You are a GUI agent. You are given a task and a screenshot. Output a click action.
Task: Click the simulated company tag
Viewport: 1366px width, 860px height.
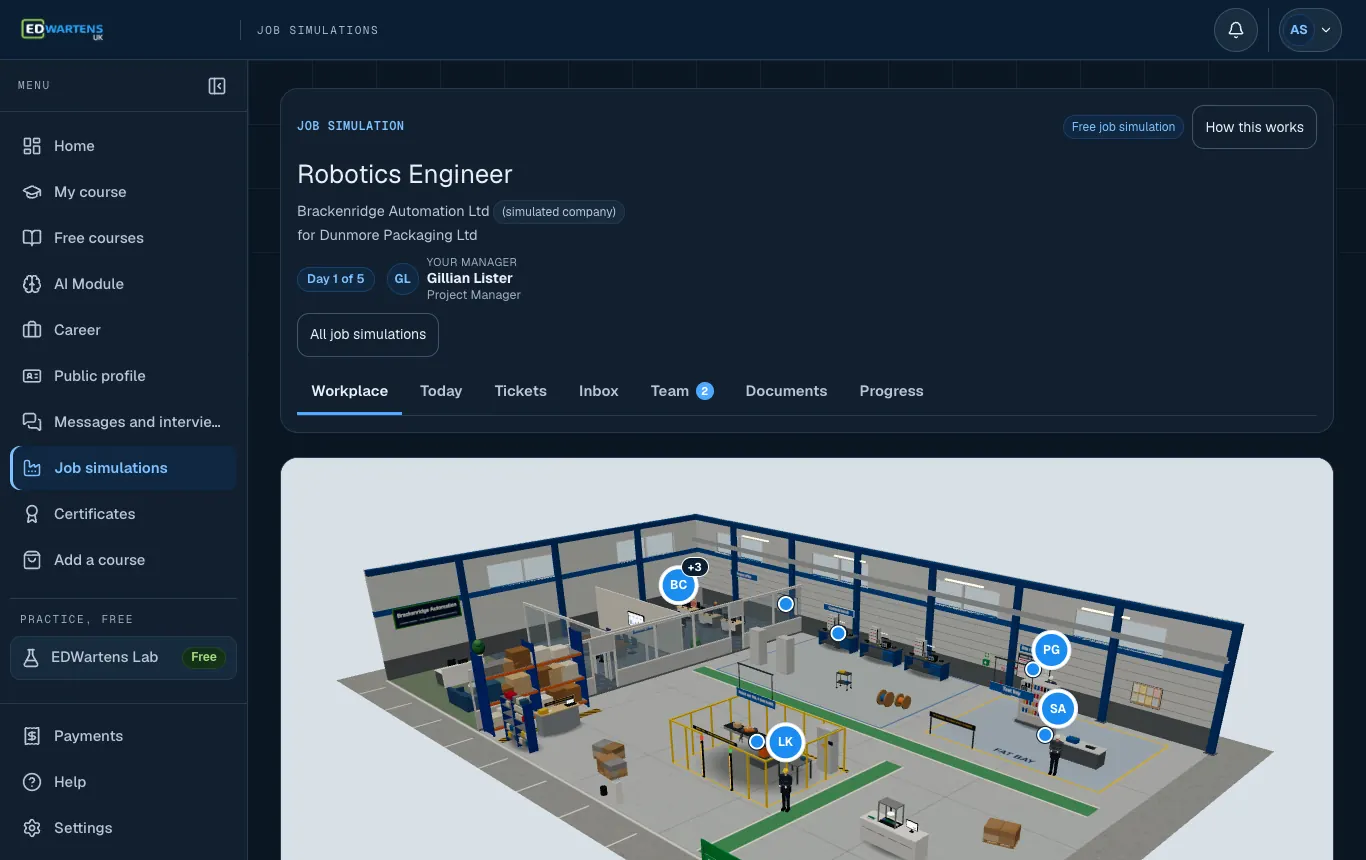coord(559,212)
